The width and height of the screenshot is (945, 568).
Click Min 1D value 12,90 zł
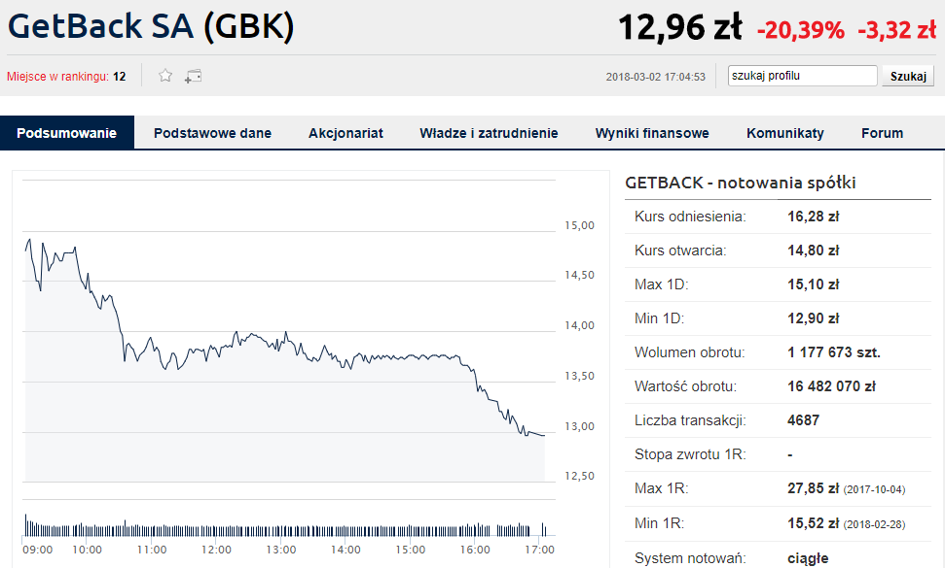point(813,318)
